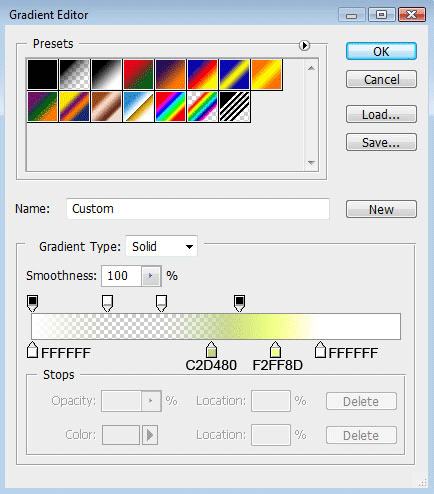This screenshot has height=494, width=434.
Task: Open the Smoothness slider arrow
Action: (x=151, y=276)
